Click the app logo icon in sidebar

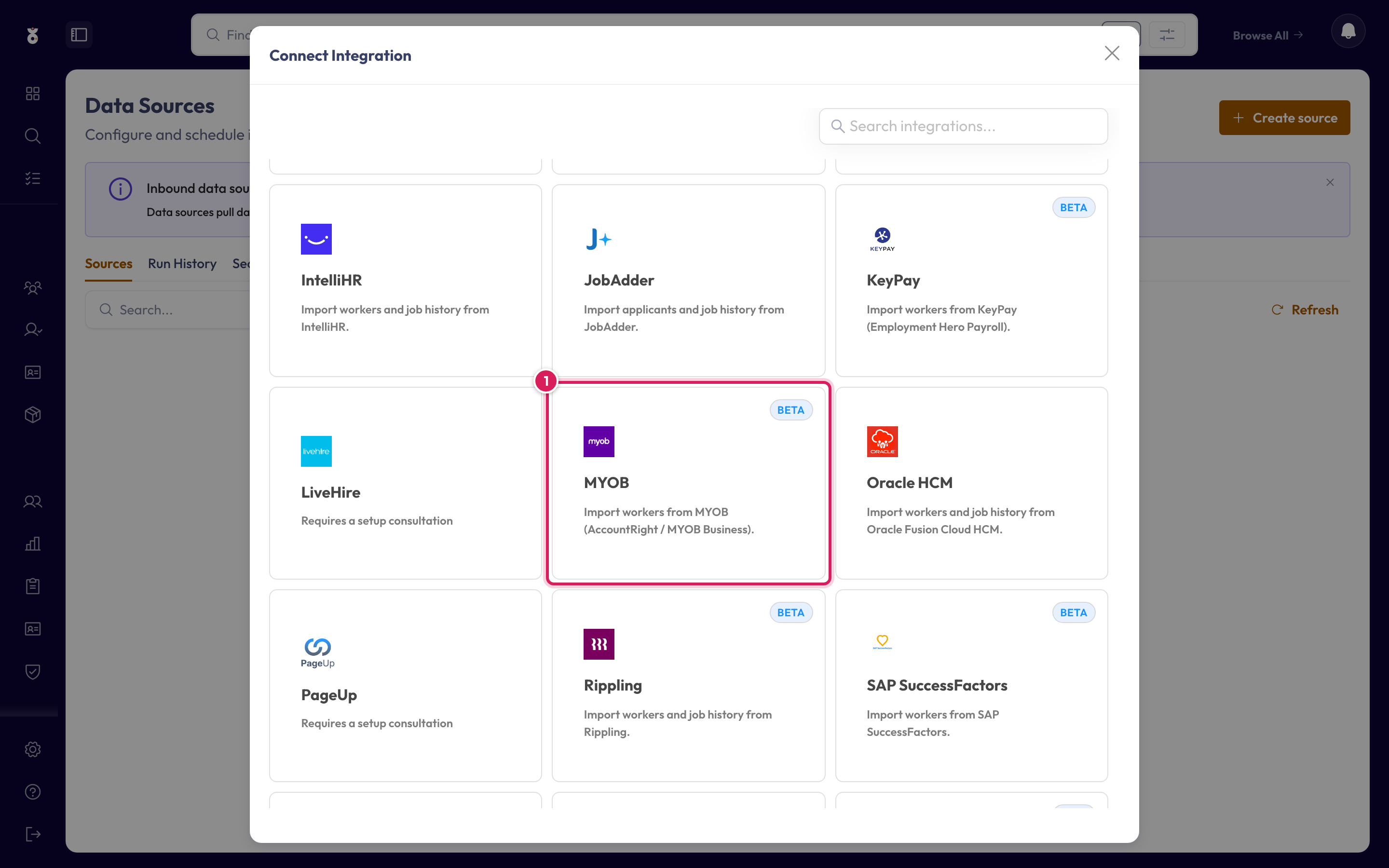click(33, 35)
